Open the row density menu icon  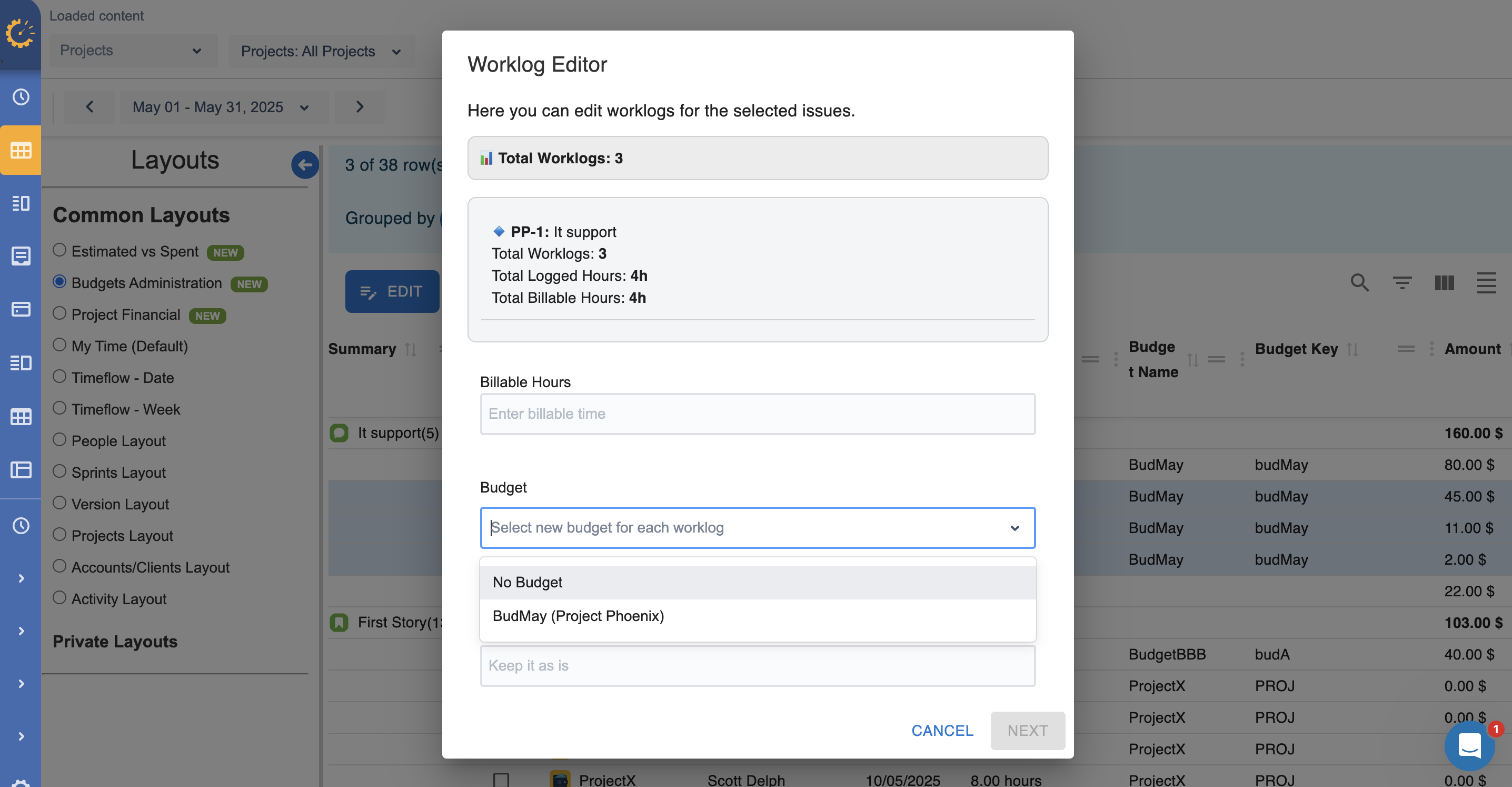coord(1487,283)
